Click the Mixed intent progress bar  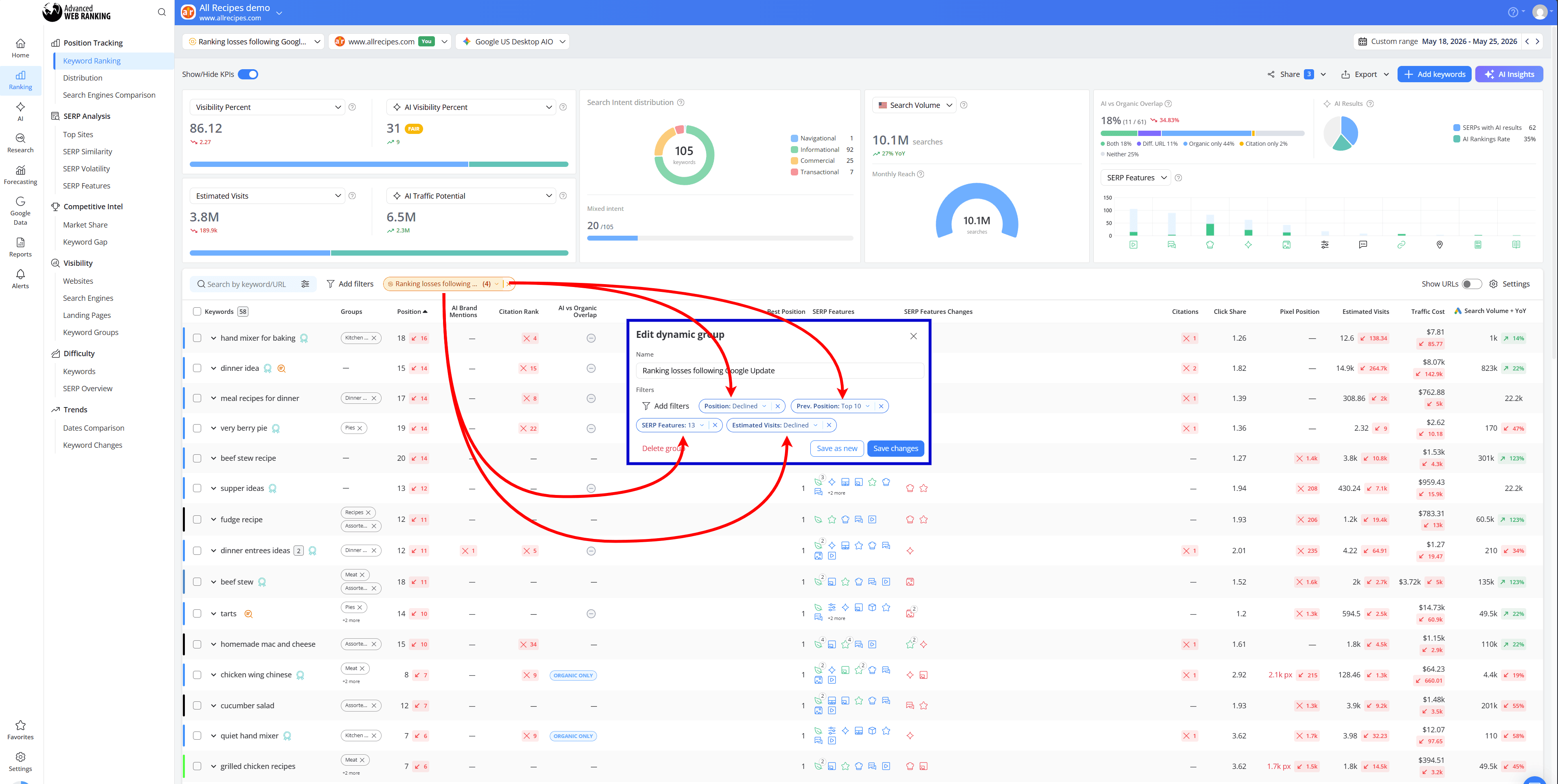[720, 238]
